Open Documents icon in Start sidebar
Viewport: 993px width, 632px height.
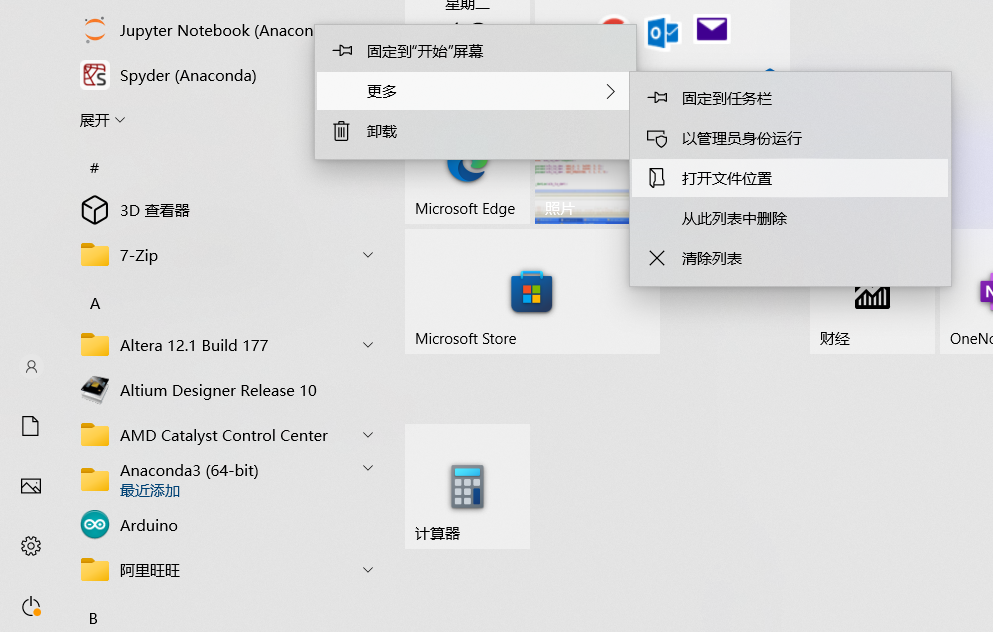tap(30, 426)
